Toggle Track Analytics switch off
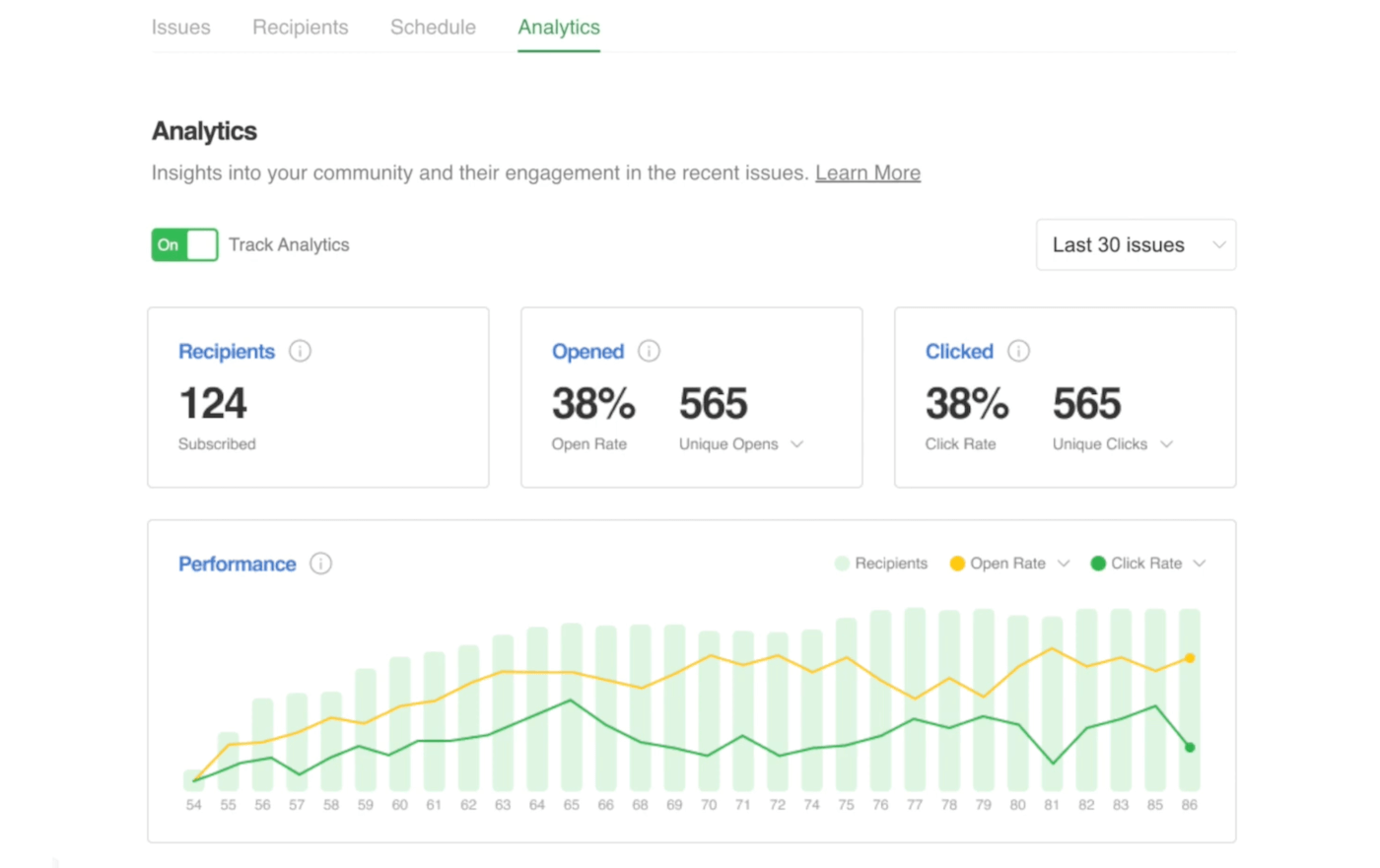The image size is (1380, 868). pyautogui.click(x=184, y=244)
